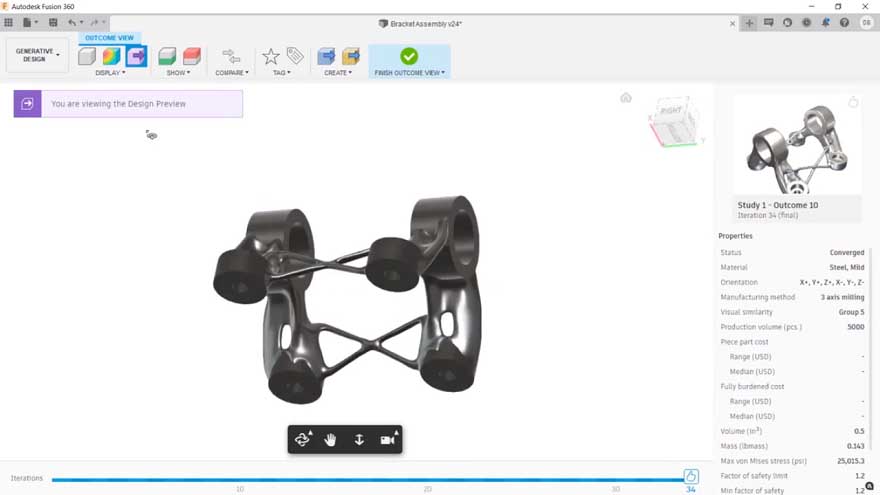Click the 'Piece part cost' label
This screenshot has height=495, width=880.
coord(744,342)
